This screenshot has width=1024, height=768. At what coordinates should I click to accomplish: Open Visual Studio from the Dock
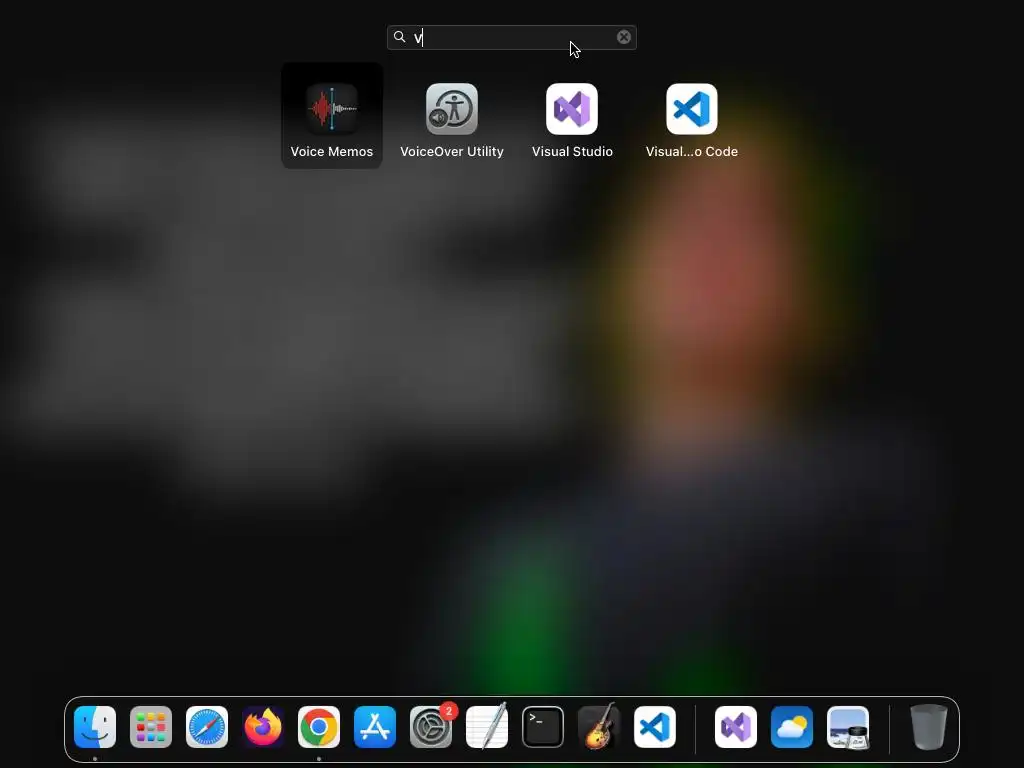click(736, 727)
